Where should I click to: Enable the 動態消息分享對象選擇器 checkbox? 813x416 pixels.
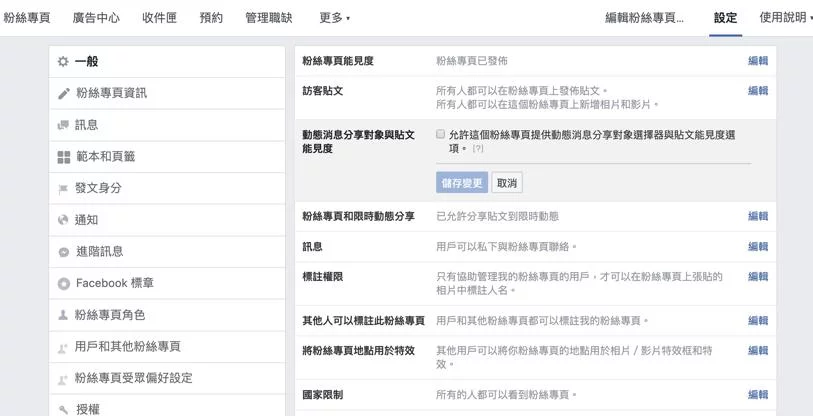pos(440,134)
